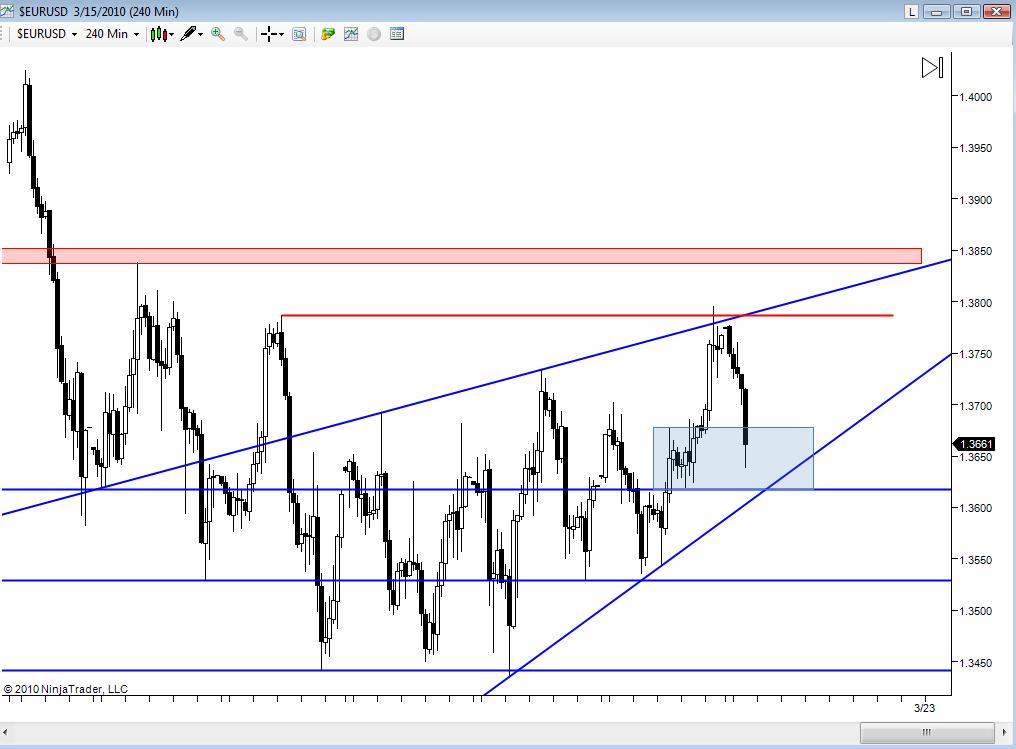Expand the chart style dropdown arrow
This screenshot has height=749, width=1016.
(172, 34)
